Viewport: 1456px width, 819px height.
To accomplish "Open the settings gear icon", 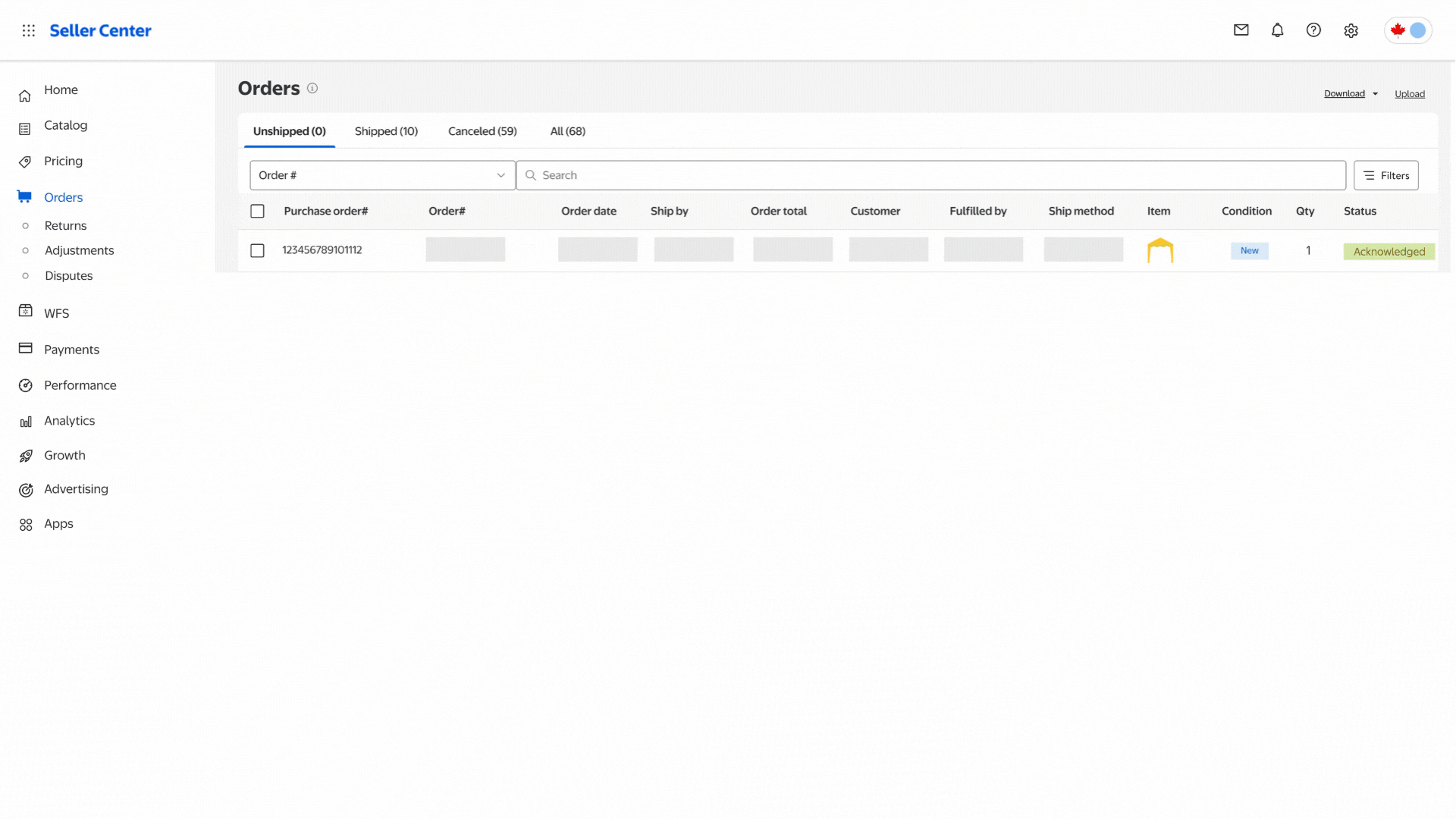I will (1351, 31).
